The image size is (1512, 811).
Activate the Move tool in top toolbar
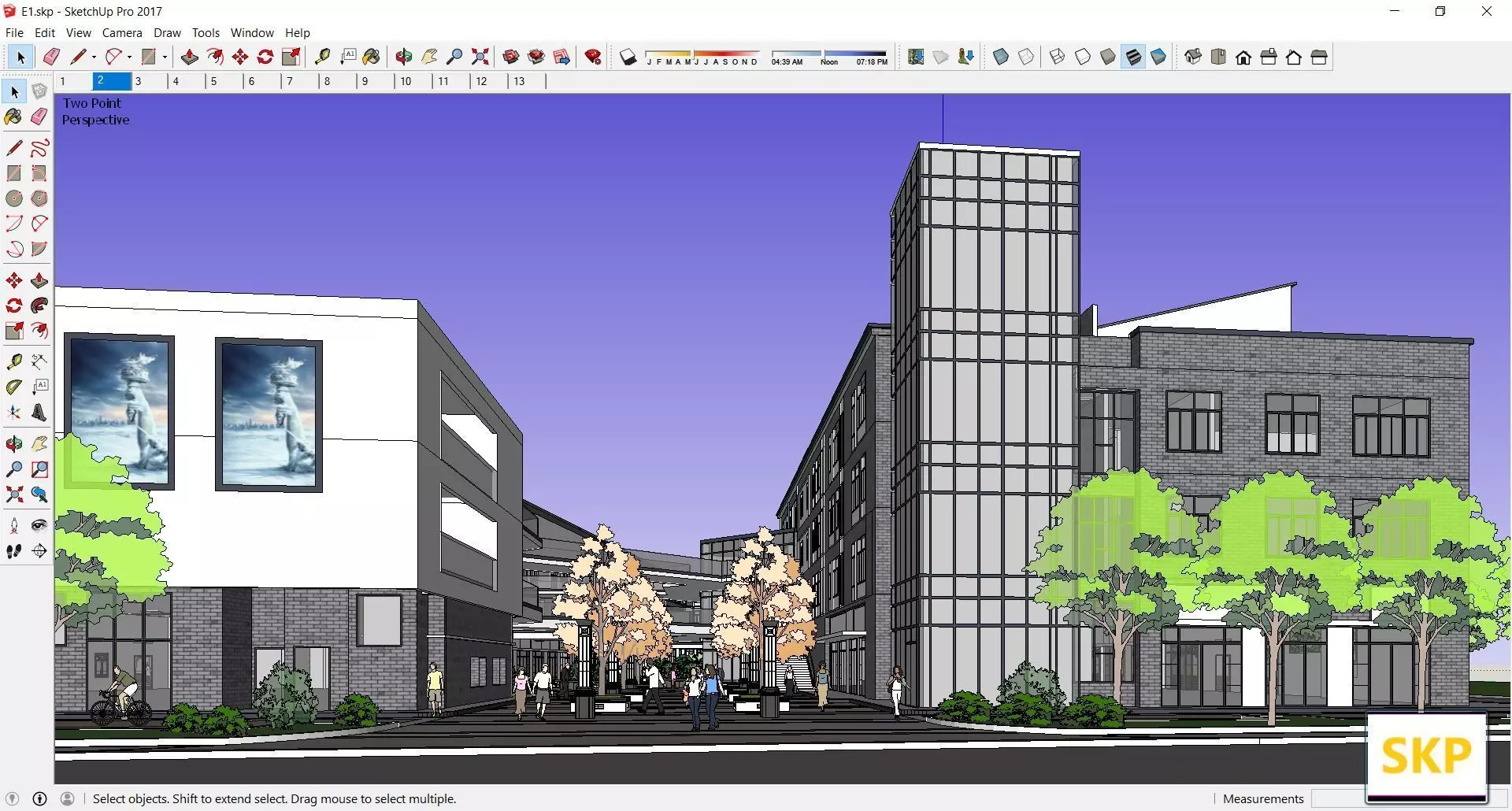[x=240, y=57]
